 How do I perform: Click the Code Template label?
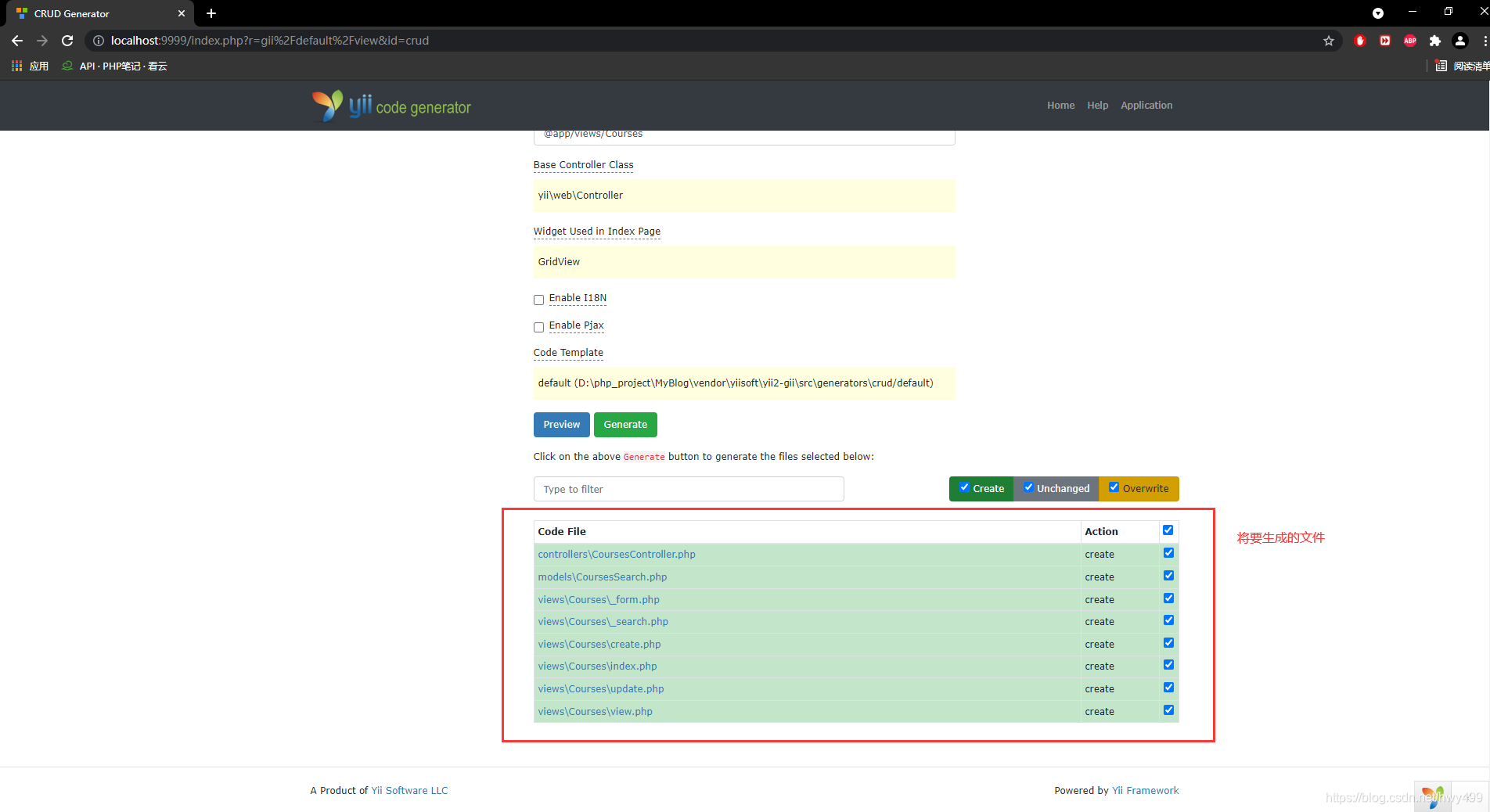point(568,353)
